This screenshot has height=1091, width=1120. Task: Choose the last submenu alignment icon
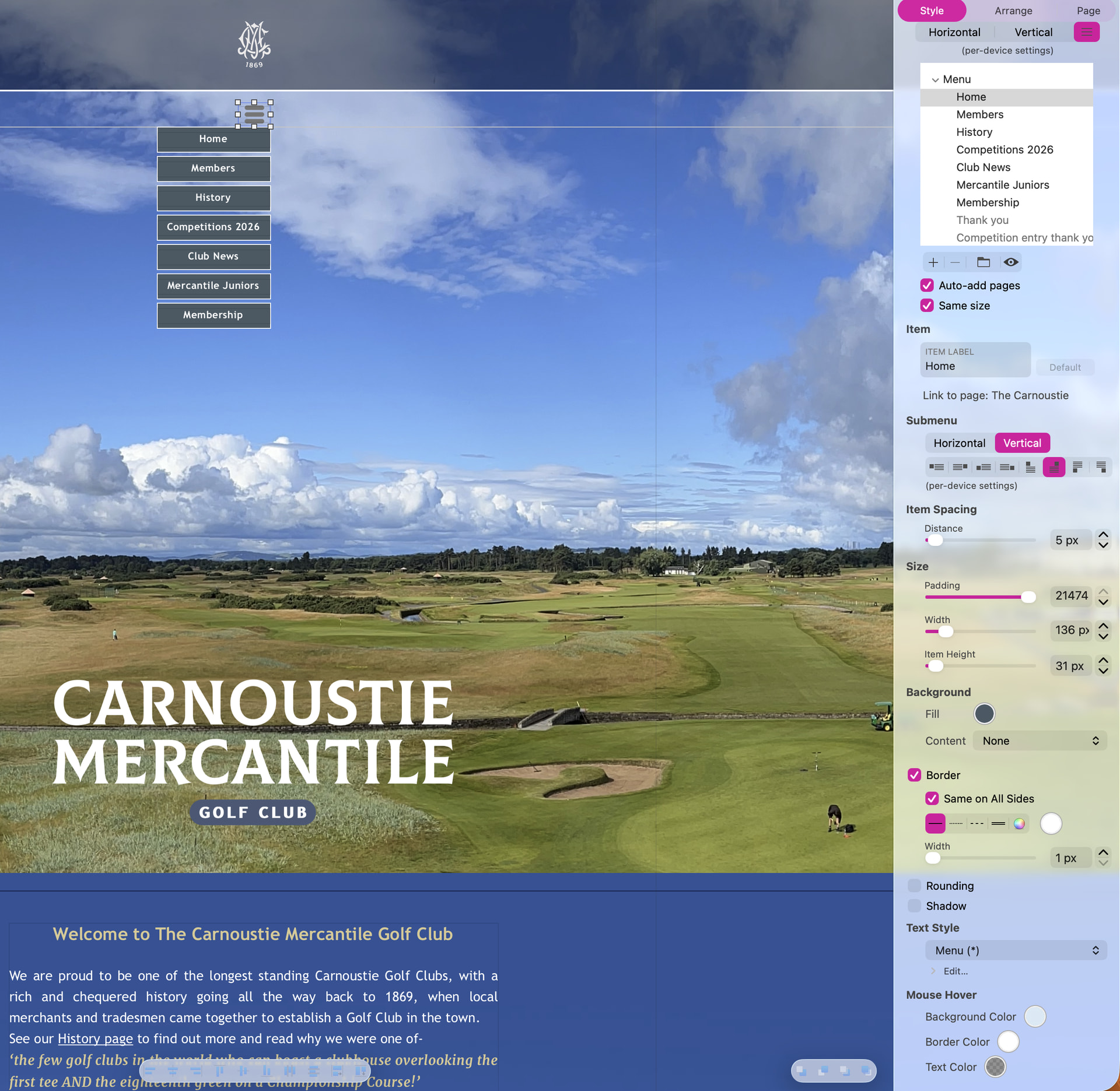[x=1101, y=467]
